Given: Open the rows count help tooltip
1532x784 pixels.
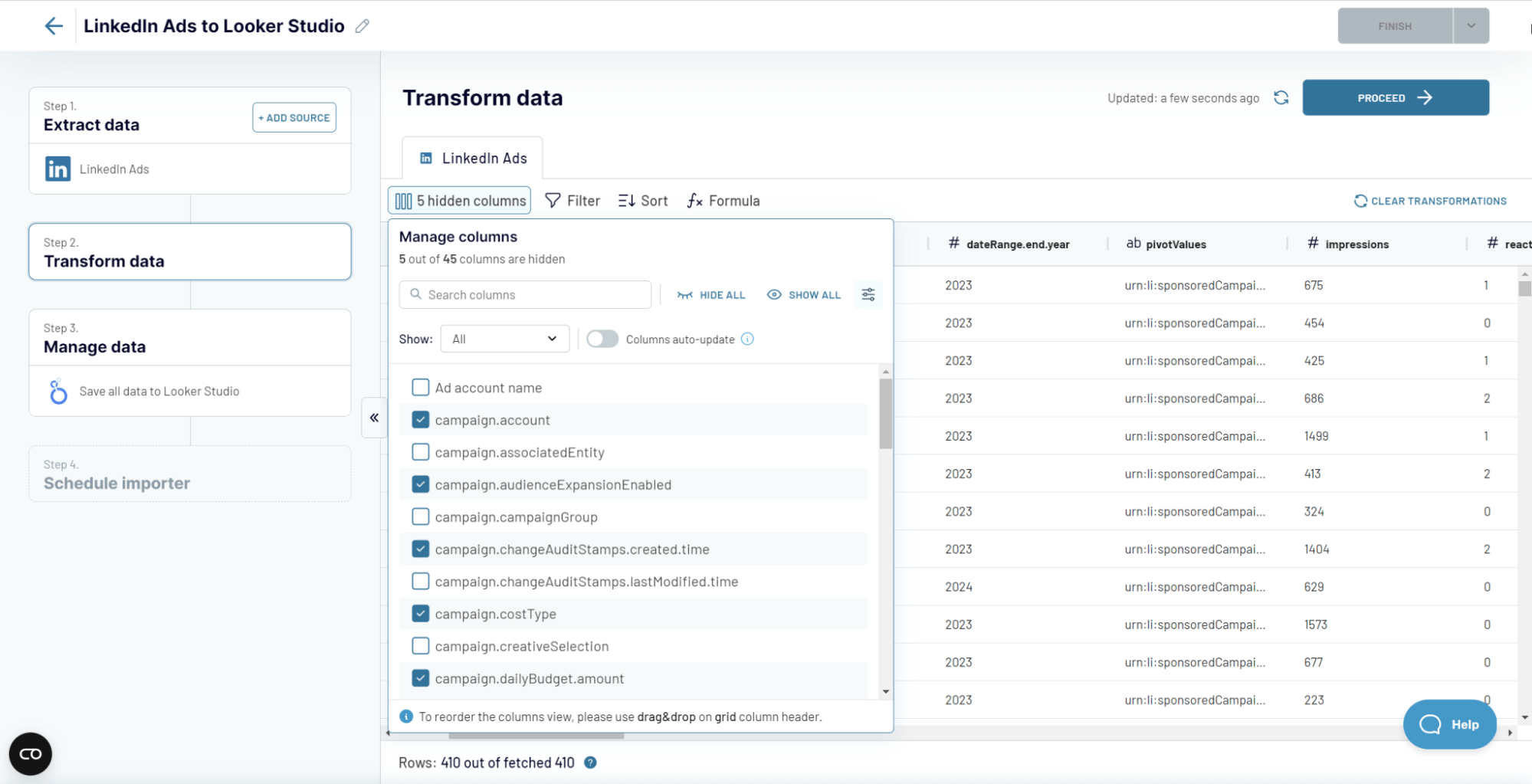Looking at the screenshot, I should coord(590,763).
